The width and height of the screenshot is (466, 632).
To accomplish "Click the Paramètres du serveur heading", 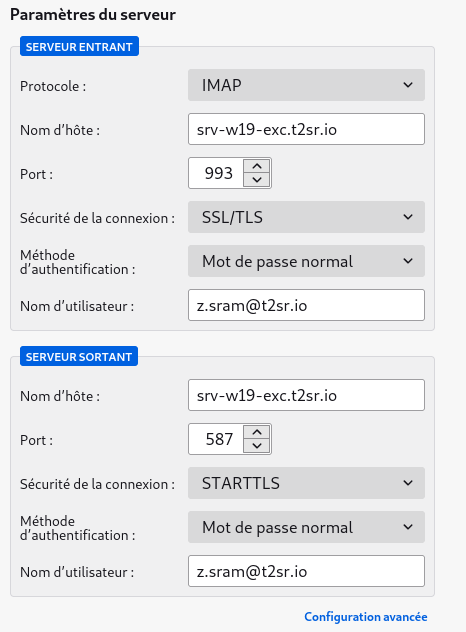I will point(93,15).
